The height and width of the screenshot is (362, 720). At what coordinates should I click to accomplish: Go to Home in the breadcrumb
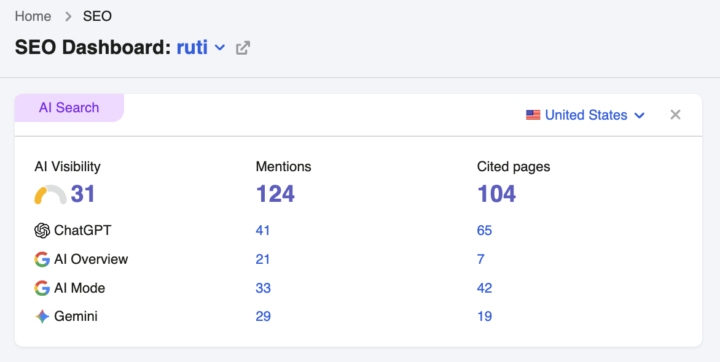(33, 17)
